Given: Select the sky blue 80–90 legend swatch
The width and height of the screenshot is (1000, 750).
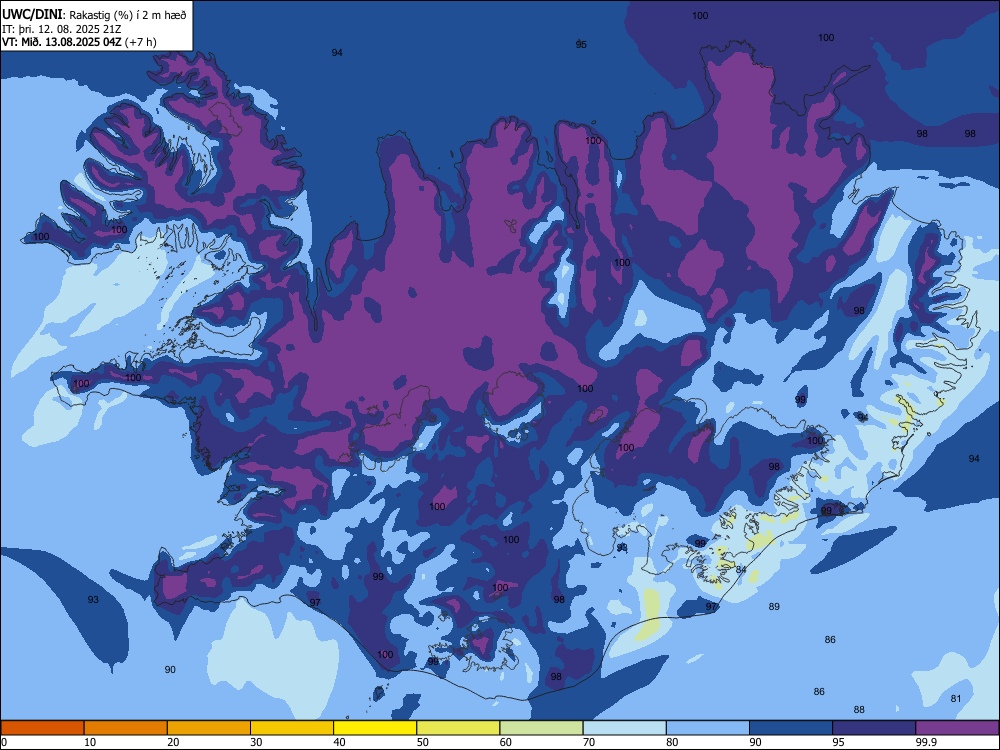Looking at the screenshot, I should click(708, 728).
